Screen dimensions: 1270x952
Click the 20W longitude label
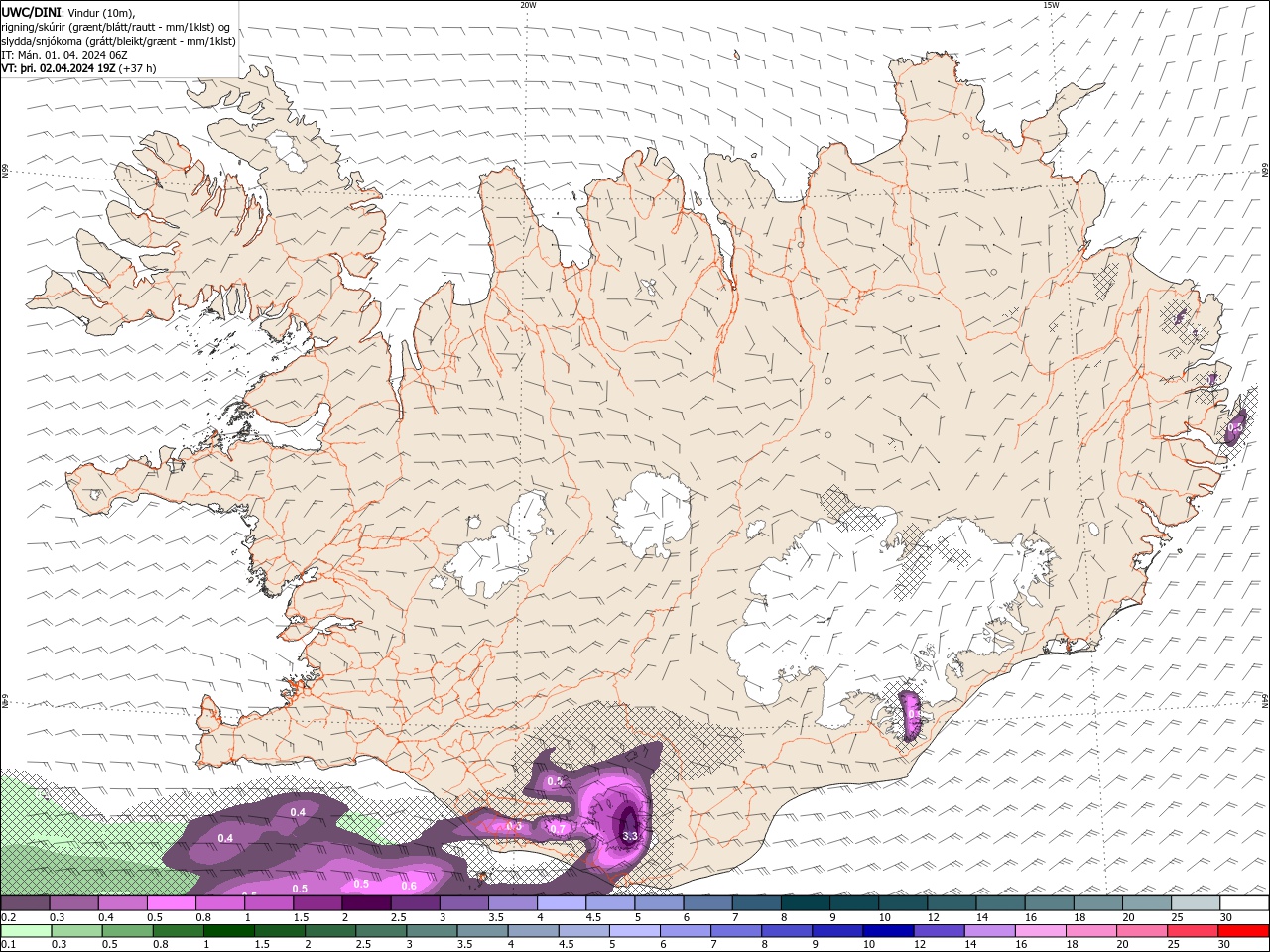528,5
